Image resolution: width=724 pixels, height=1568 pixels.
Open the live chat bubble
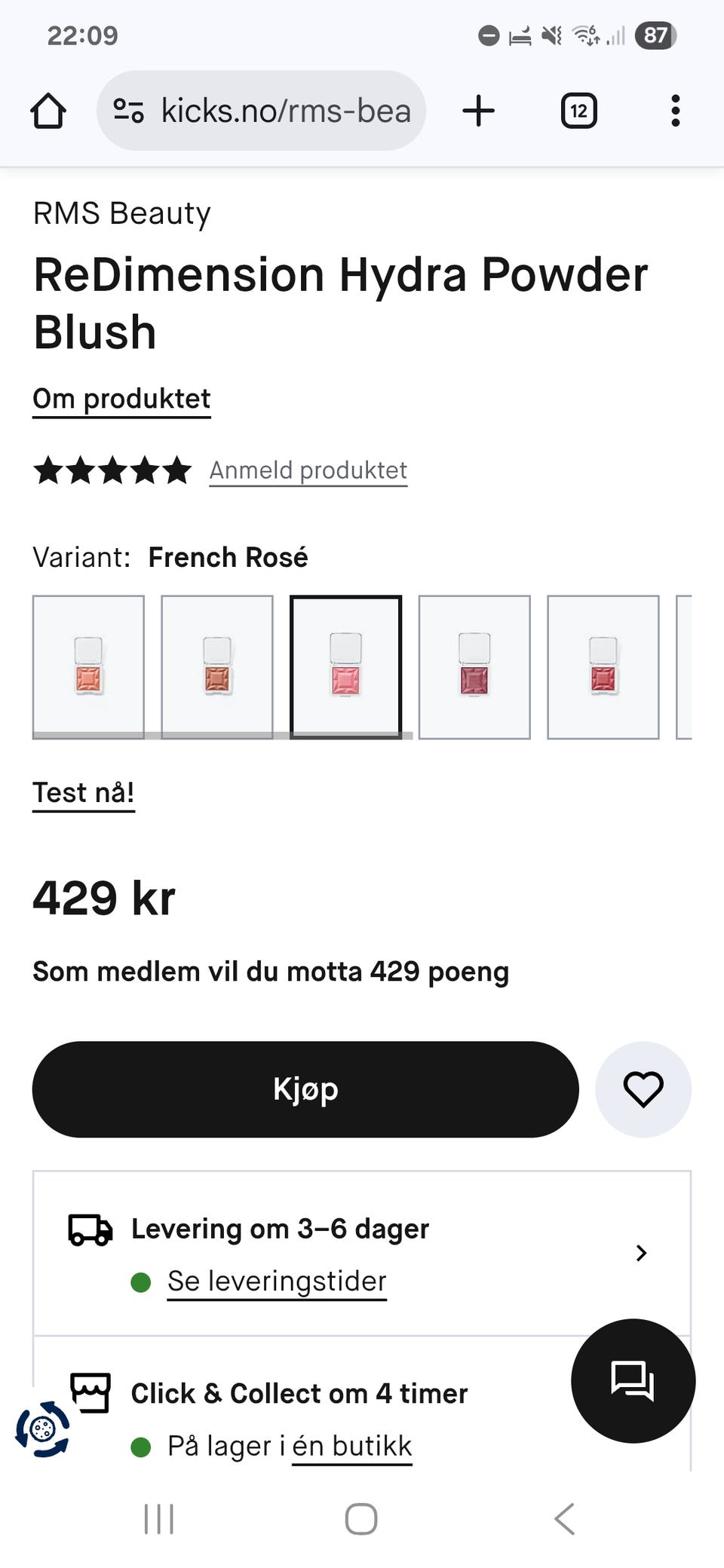[633, 1380]
